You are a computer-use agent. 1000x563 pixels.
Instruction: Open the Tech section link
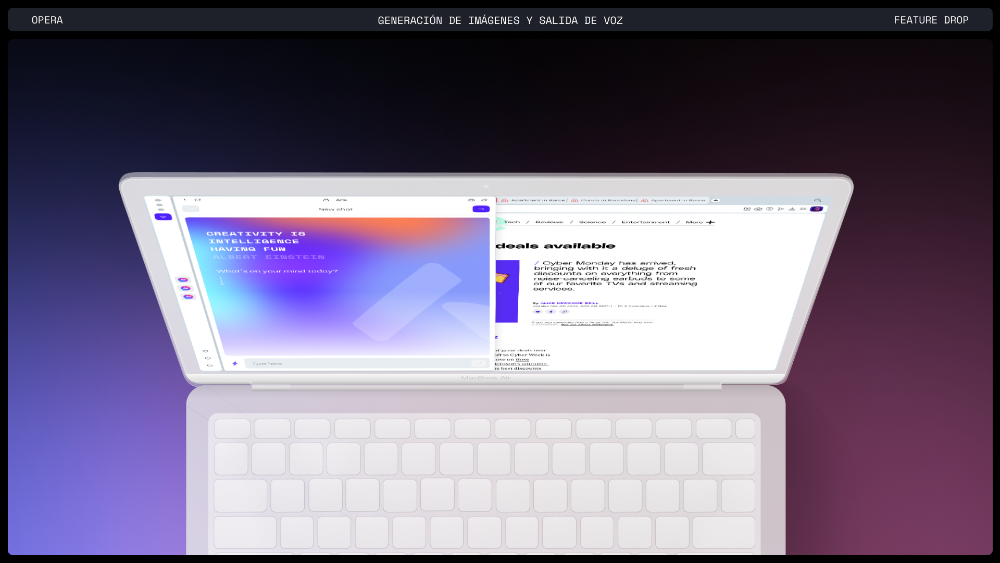tap(512, 222)
